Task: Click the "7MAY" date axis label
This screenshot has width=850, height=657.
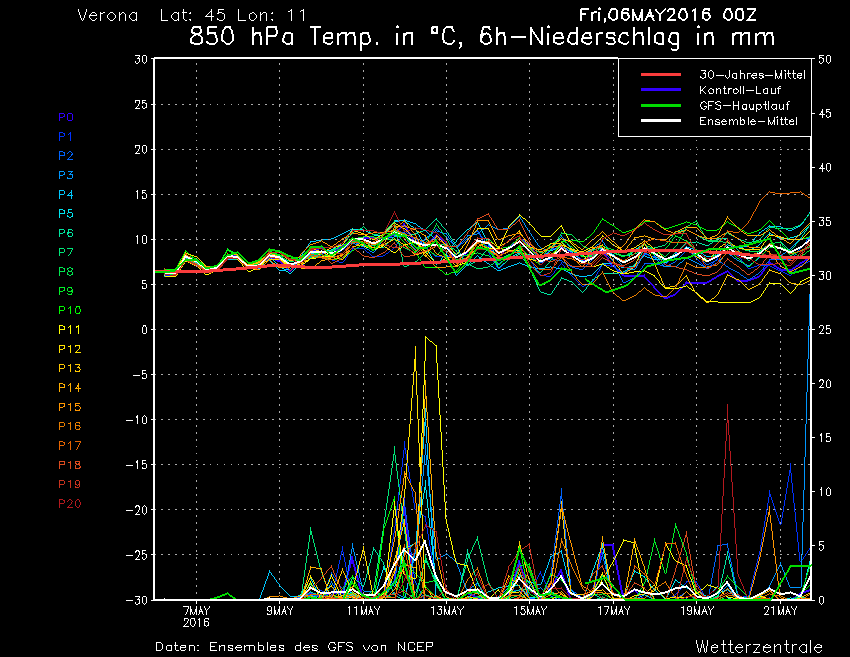Action: tap(196, 611)
